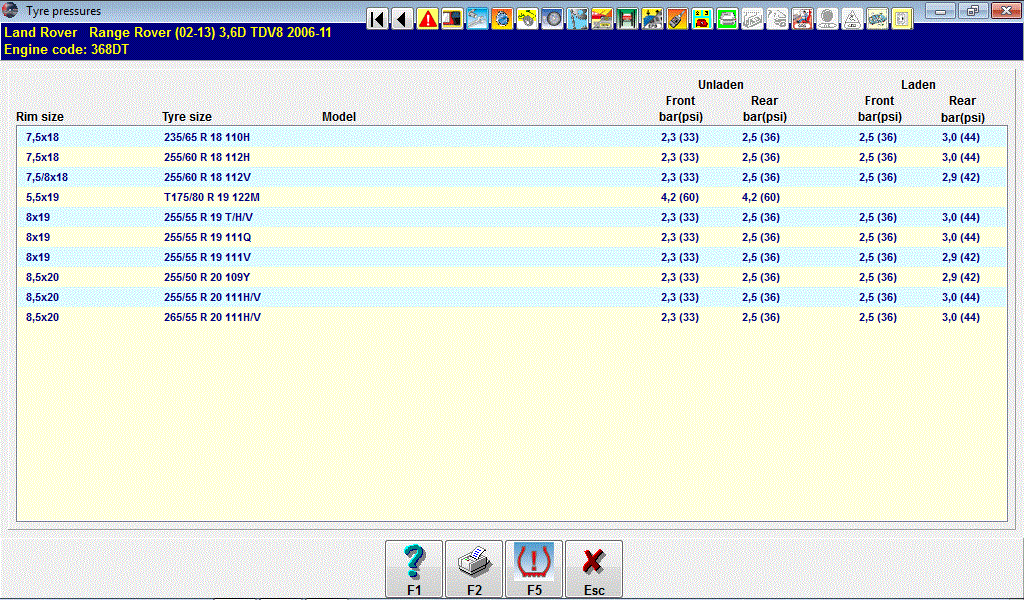Close the screen with the Esc red X button
Screen dimensions: 1024x600
point(594,570)
